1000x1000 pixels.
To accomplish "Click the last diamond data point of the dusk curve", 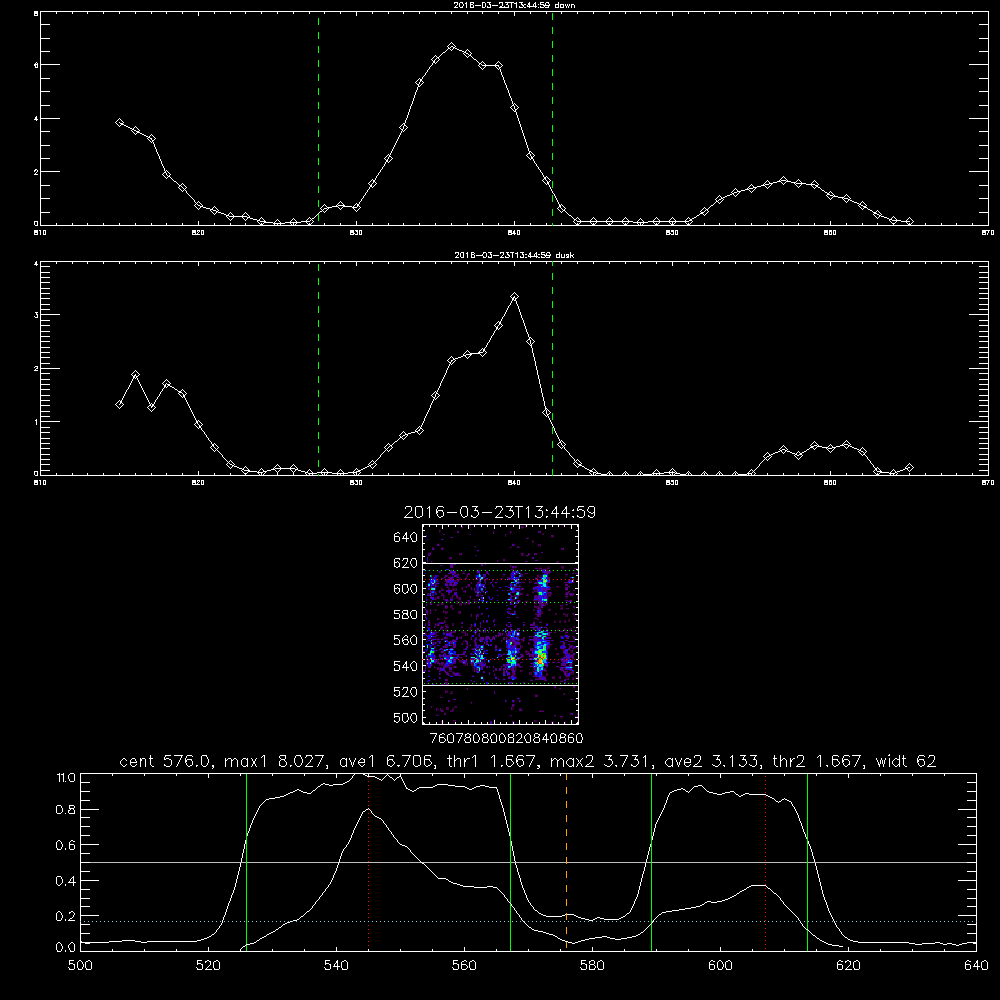I will 909,467.
